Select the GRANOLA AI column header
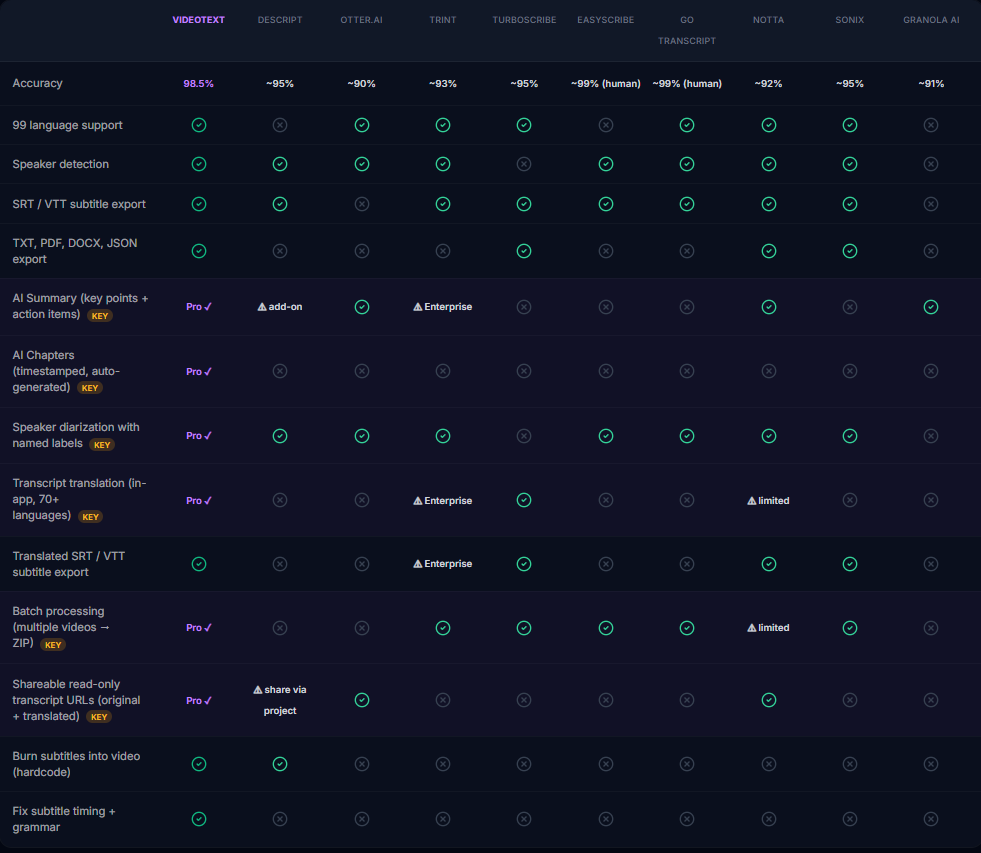This screenshot has width=981, height=853. [931, 20]
